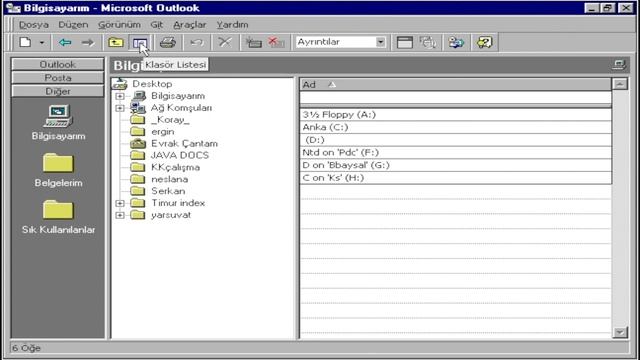Toggle the preview pane toolbar icon
Viewport: 640px width, 360px height.
click(x=404, y=42)
